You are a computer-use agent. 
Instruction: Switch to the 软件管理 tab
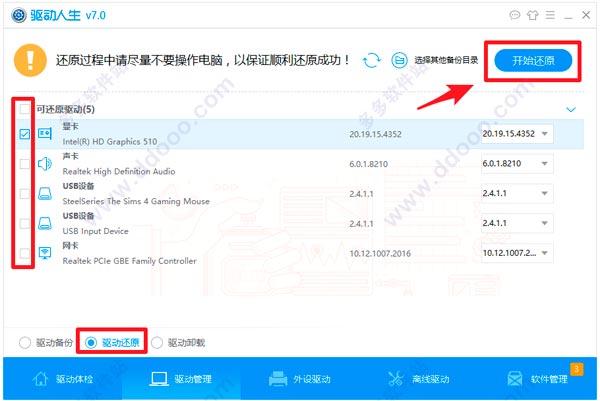click(x=537, y=379)
